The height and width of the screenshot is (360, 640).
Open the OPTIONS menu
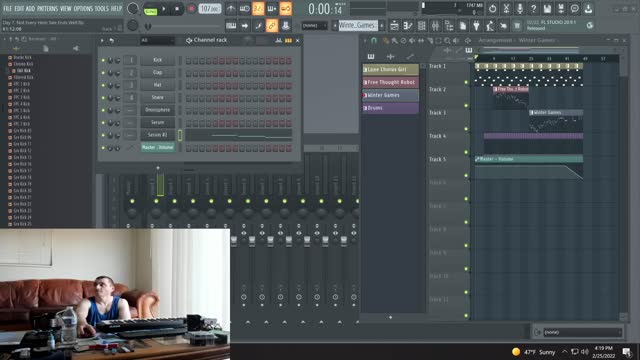[83, 8]
